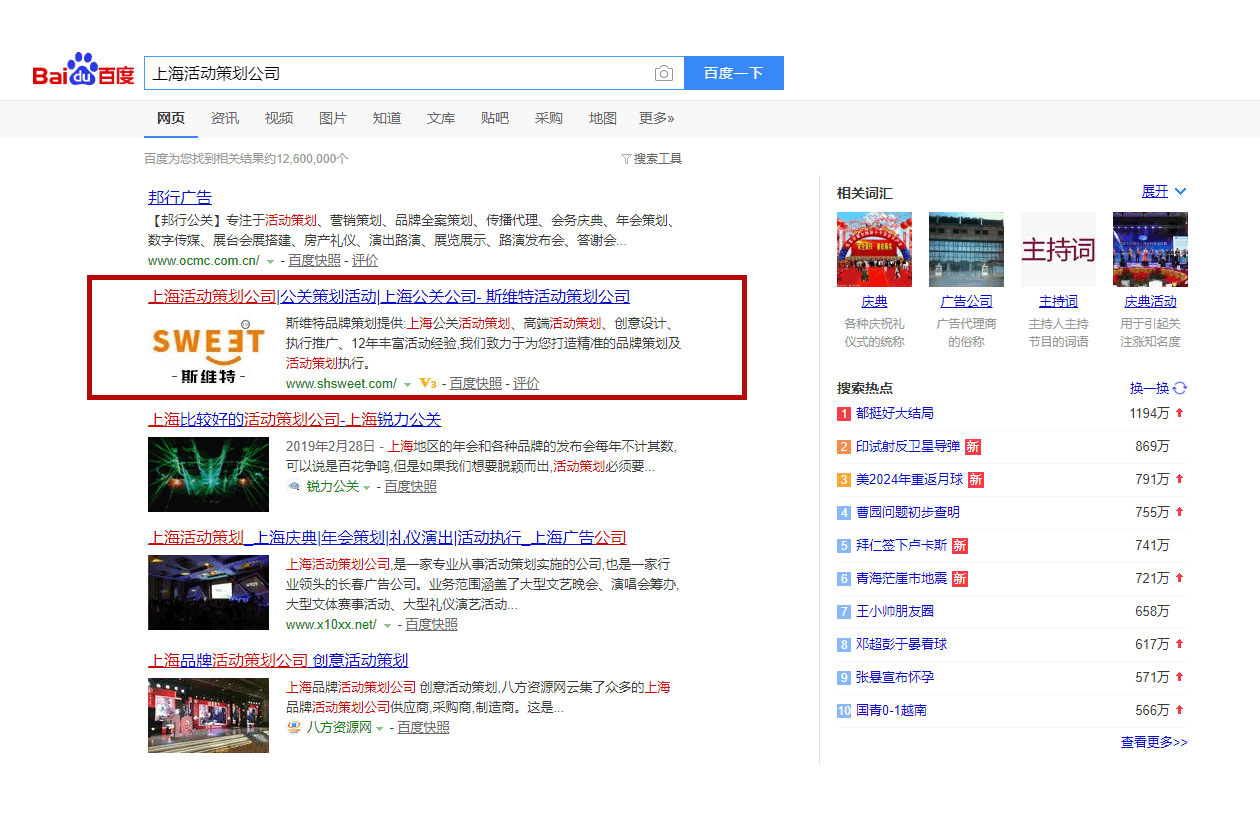
Task: Expand dropdown arrow beside www.shsweet.com
Action: (408, 384)
